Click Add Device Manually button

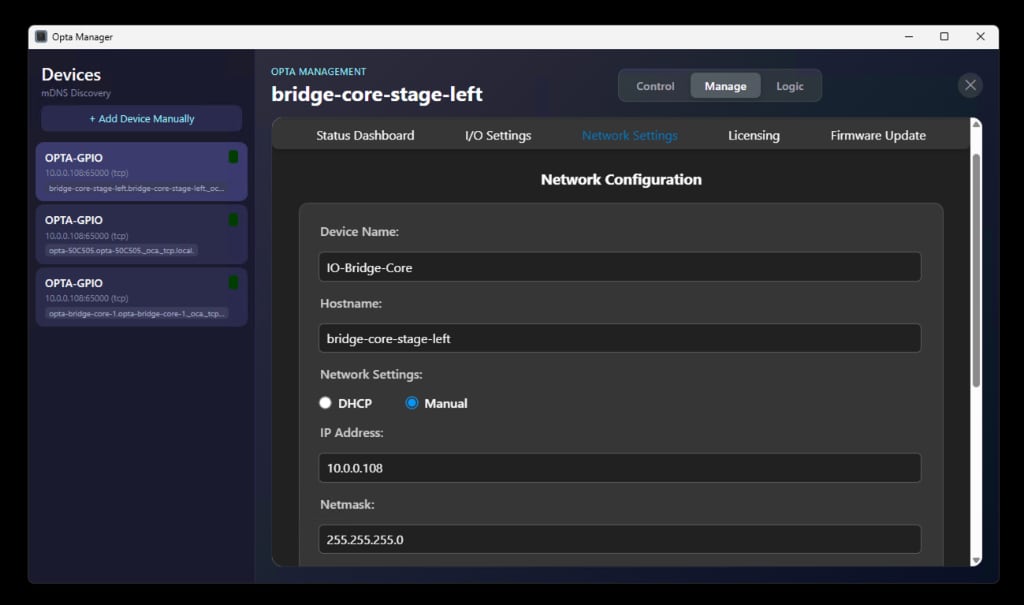tap(142, 119)
